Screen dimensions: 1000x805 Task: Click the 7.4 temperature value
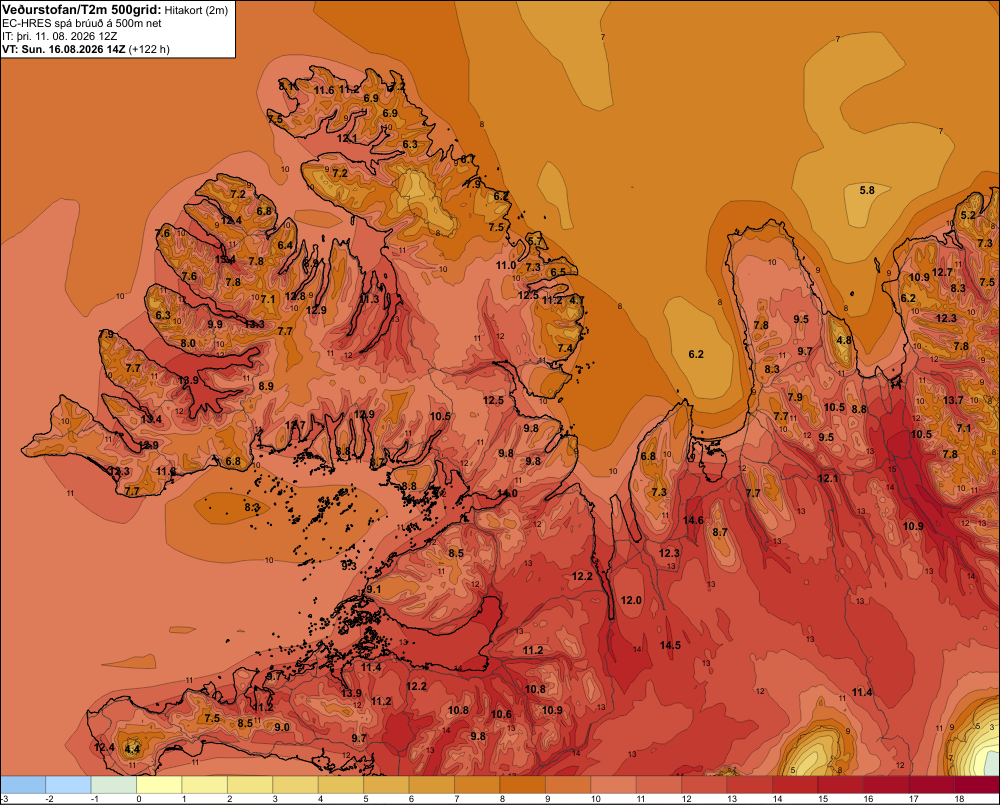[x=566, y=348]
